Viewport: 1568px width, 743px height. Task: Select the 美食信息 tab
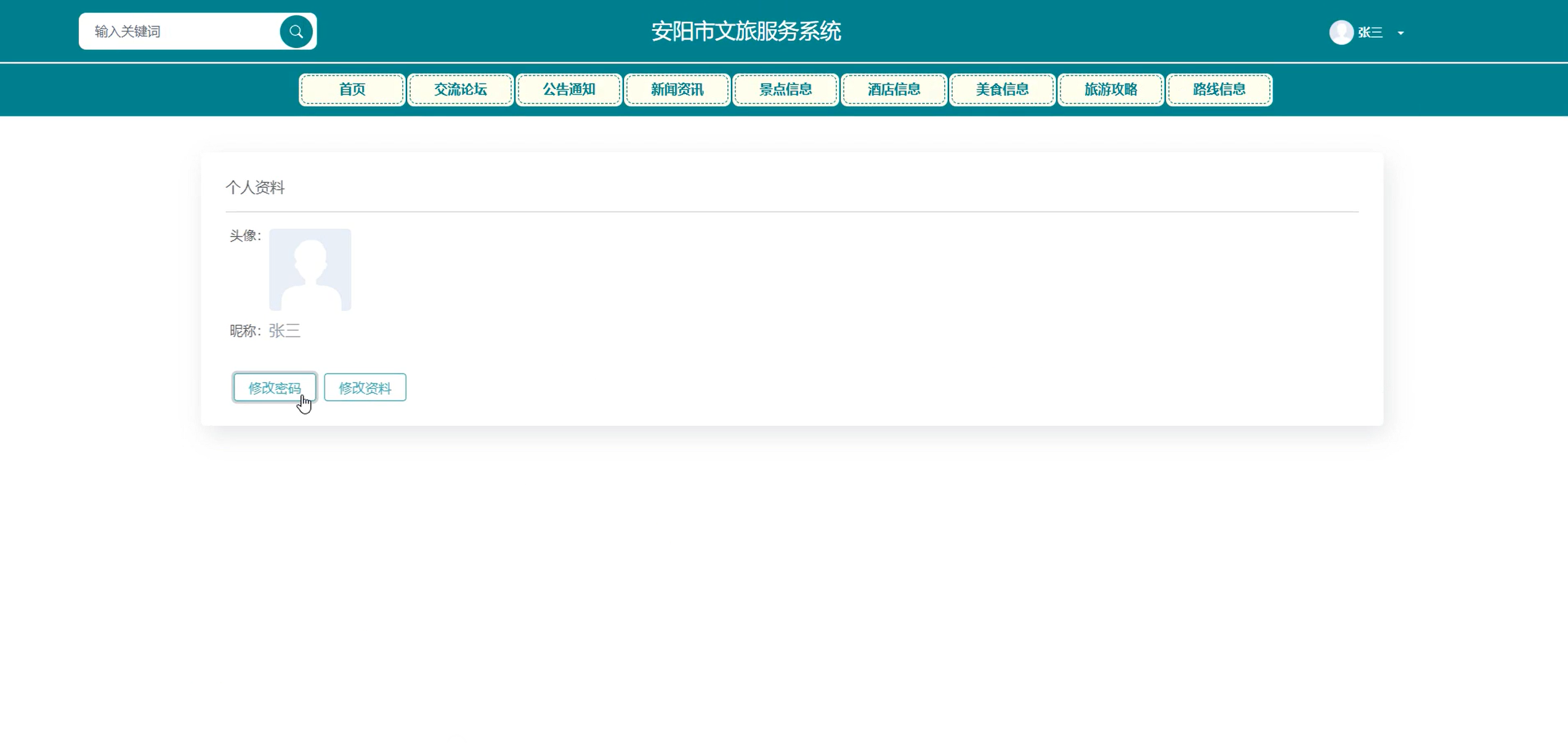point(1002,89)
